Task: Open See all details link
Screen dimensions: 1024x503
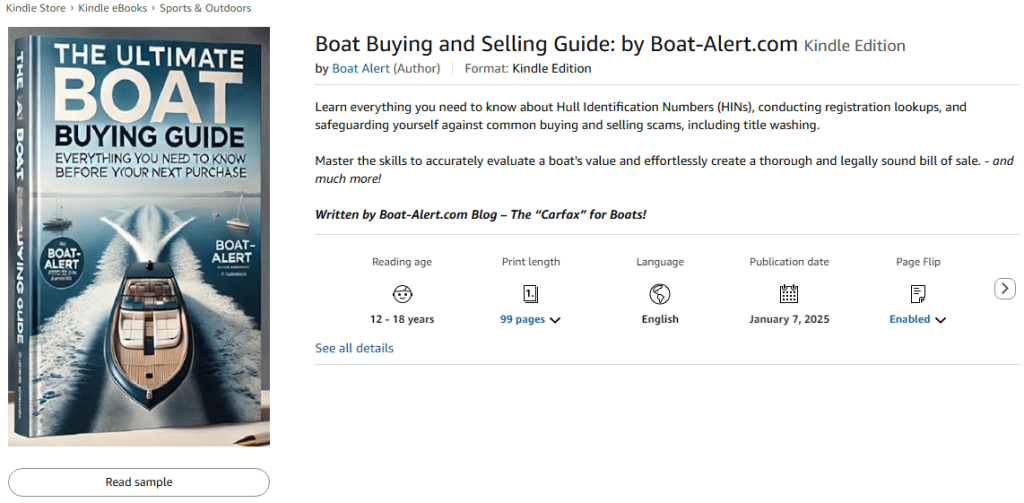Action: click(355, 348)
